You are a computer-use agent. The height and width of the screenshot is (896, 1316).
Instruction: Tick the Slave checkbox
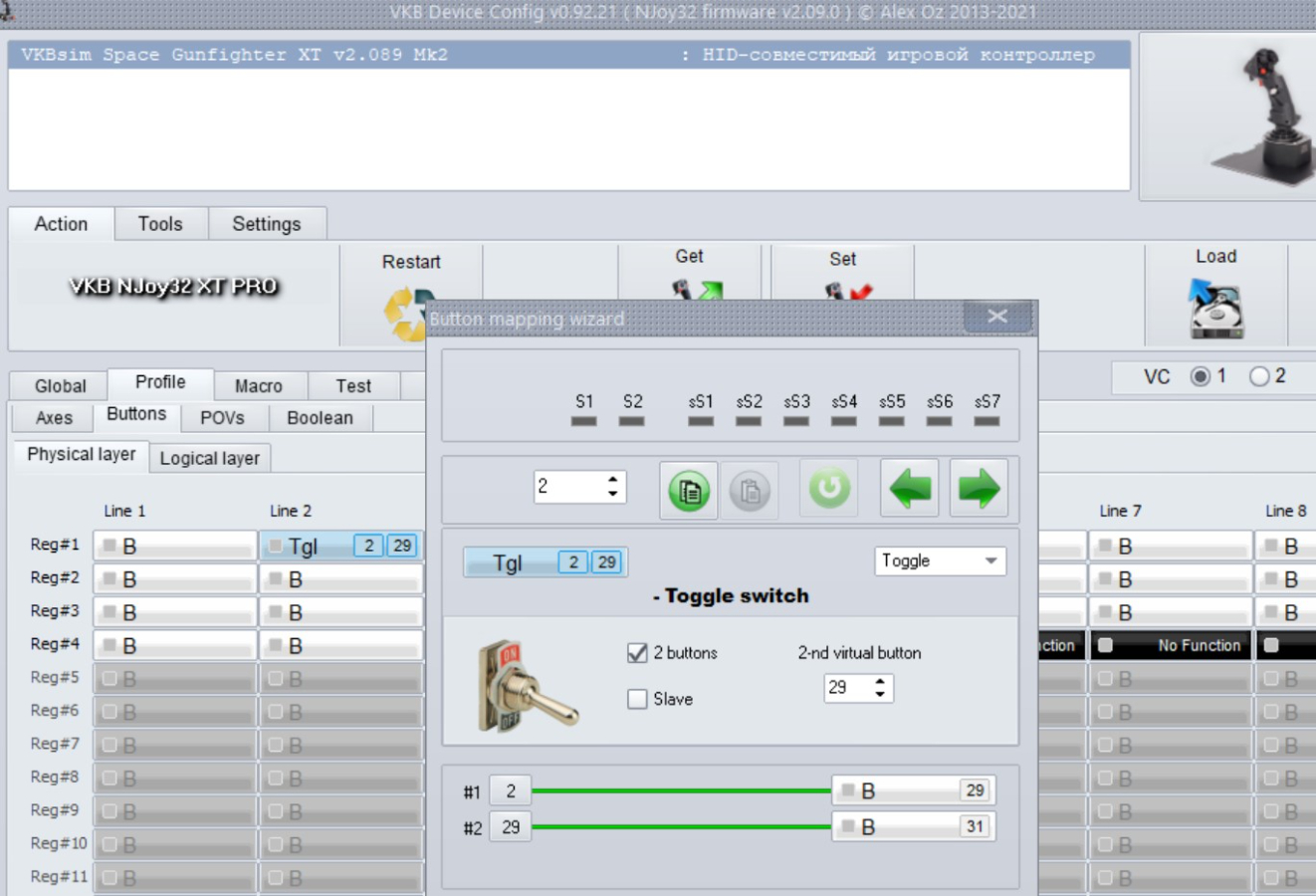tap(637, 699)
